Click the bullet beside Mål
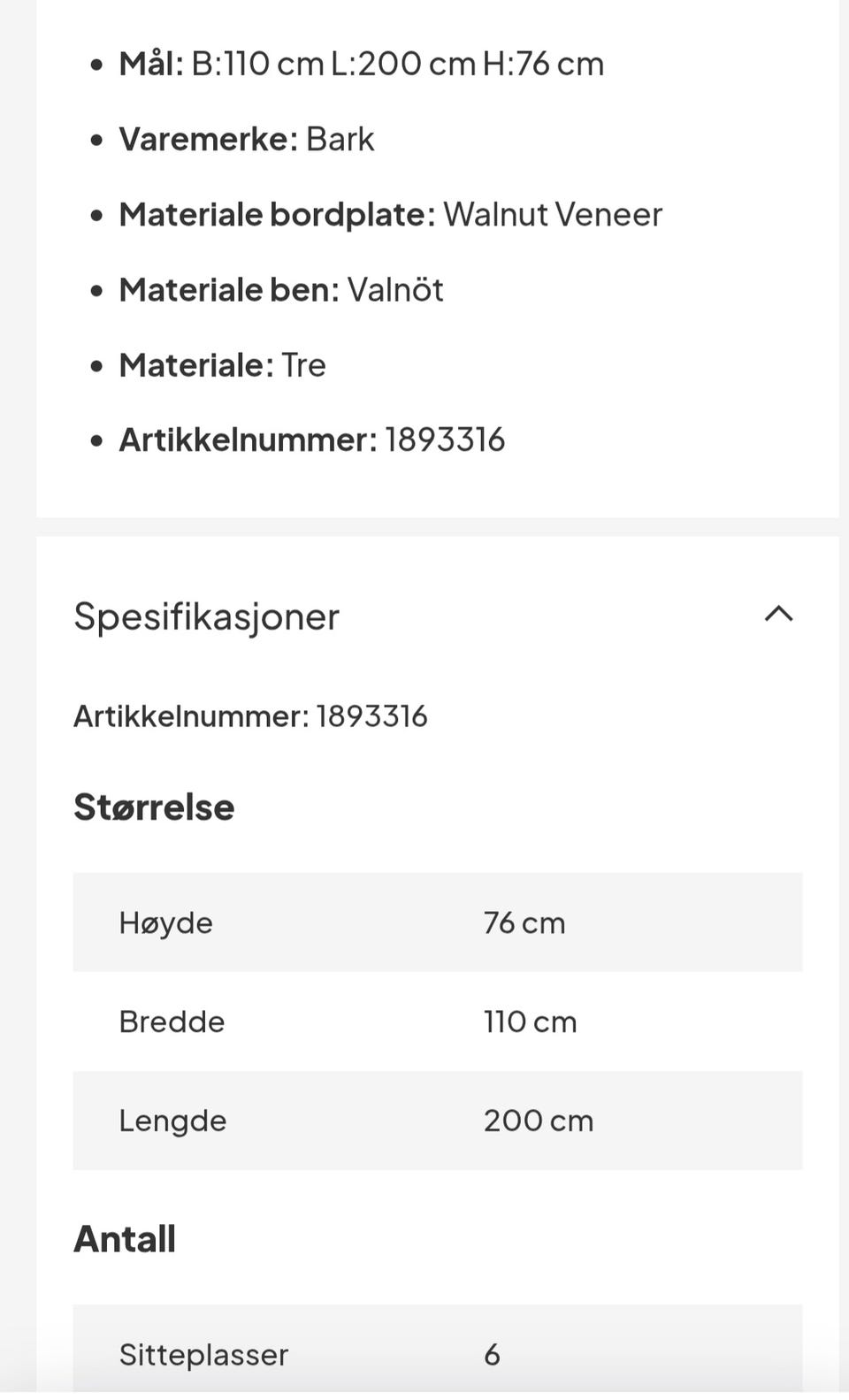 click(x=96, y=65)
